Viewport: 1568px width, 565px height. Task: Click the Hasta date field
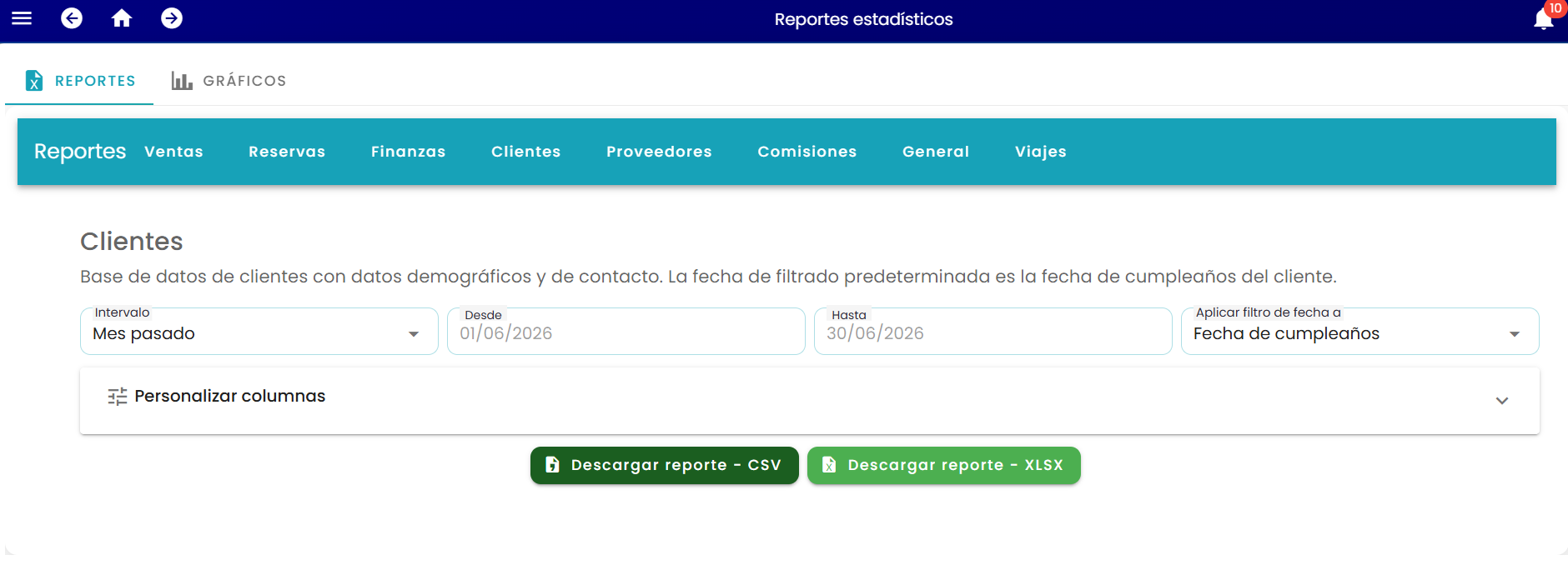coord(993,332)
